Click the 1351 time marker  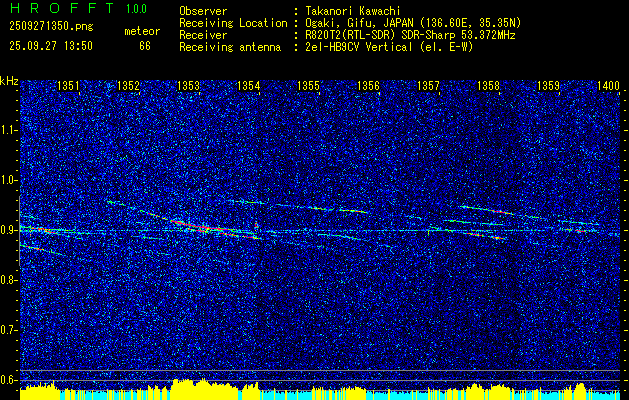[x=68, y=86]
